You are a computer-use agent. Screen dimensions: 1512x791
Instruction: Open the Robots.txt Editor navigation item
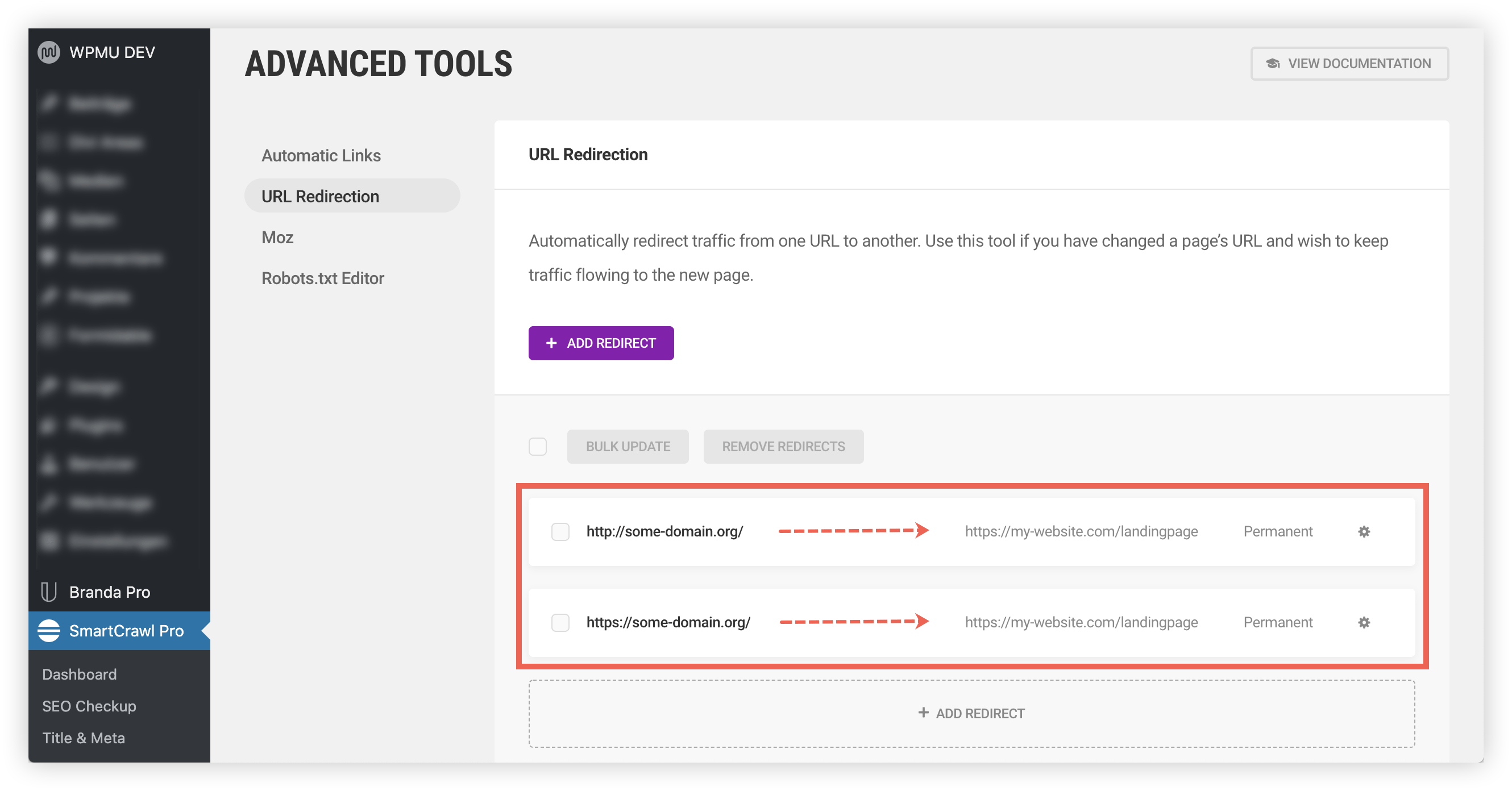[323, 277]
